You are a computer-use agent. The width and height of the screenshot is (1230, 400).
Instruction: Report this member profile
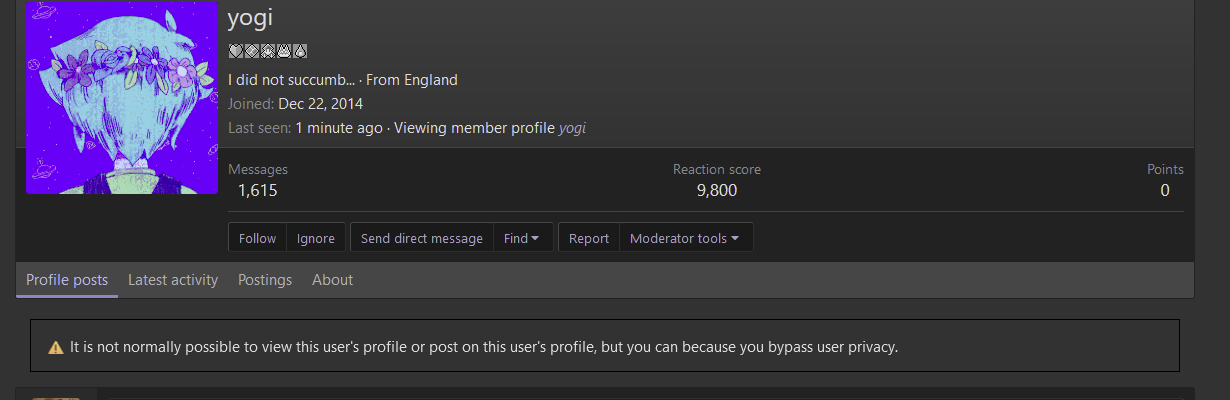pyautogui.click(x=589, y=238)
